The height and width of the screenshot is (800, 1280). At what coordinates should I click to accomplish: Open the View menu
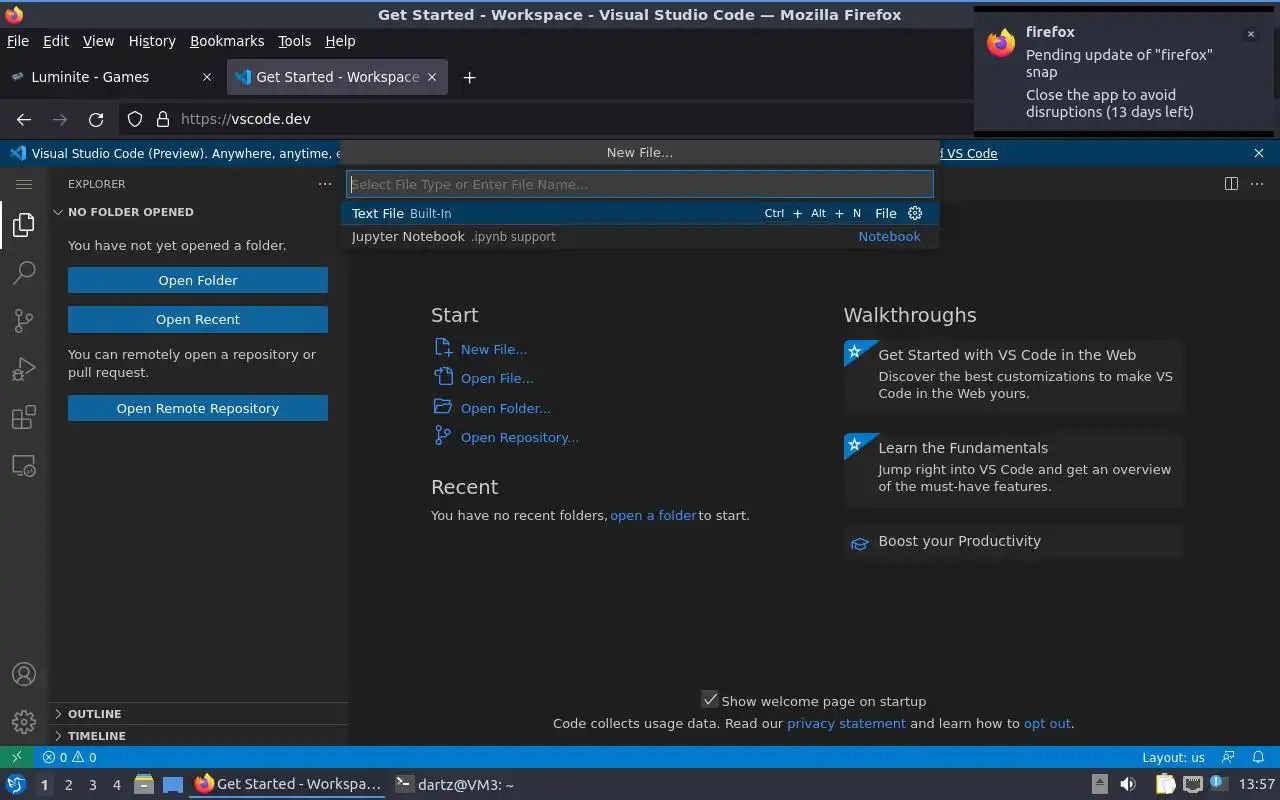(x=98, y=41)
